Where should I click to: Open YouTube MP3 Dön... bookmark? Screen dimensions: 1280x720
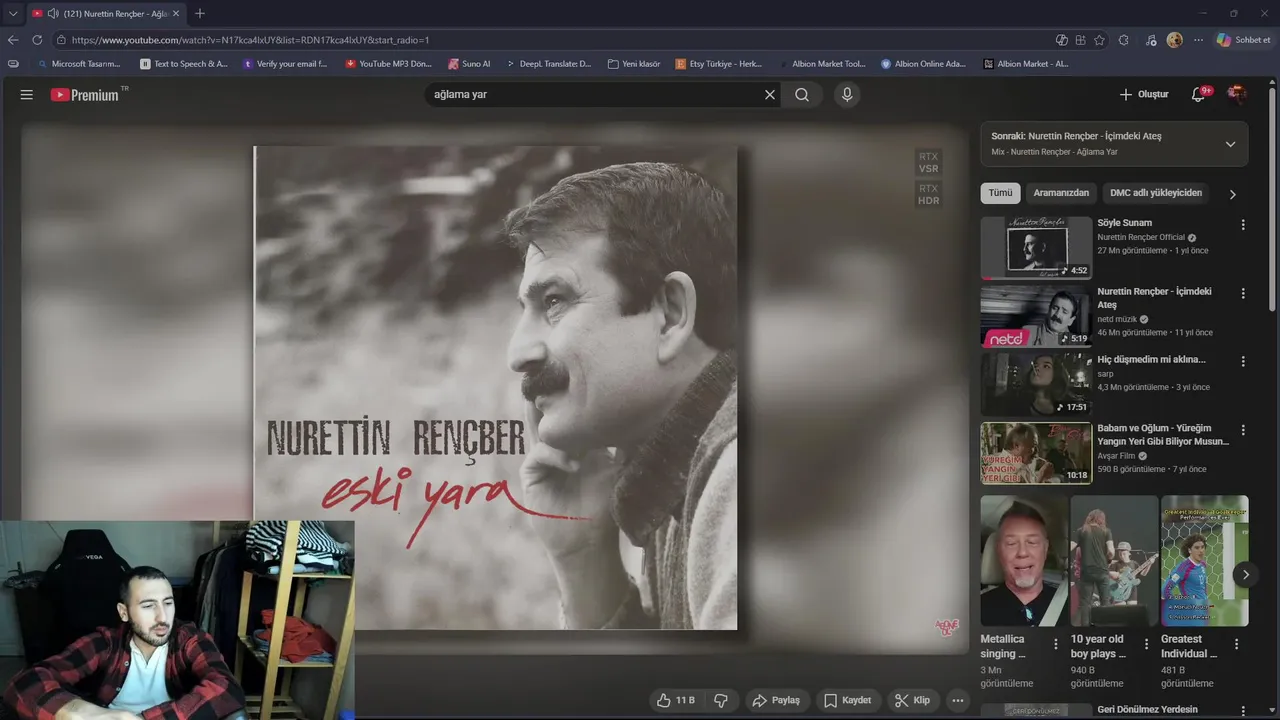(388, 64)
